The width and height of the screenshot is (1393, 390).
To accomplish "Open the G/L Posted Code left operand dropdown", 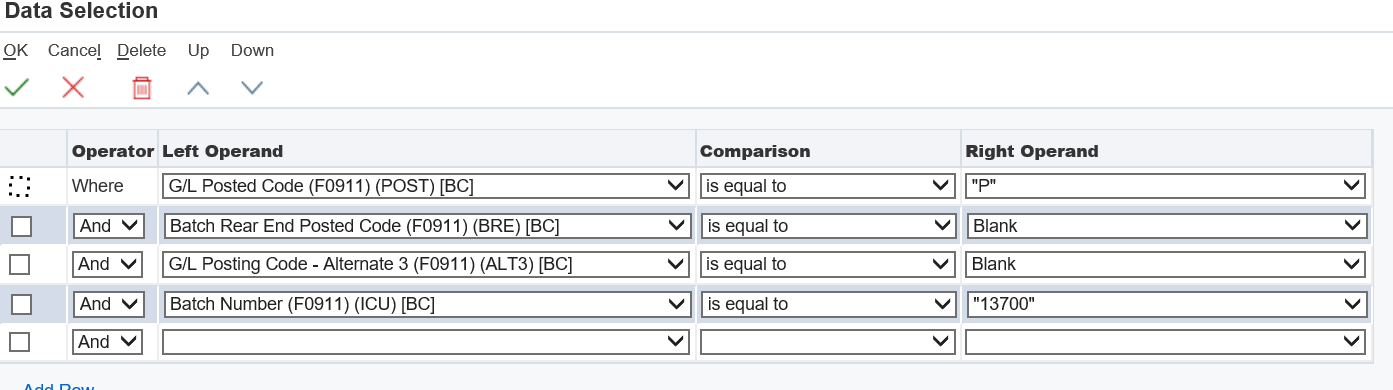I will pos(425,186).
